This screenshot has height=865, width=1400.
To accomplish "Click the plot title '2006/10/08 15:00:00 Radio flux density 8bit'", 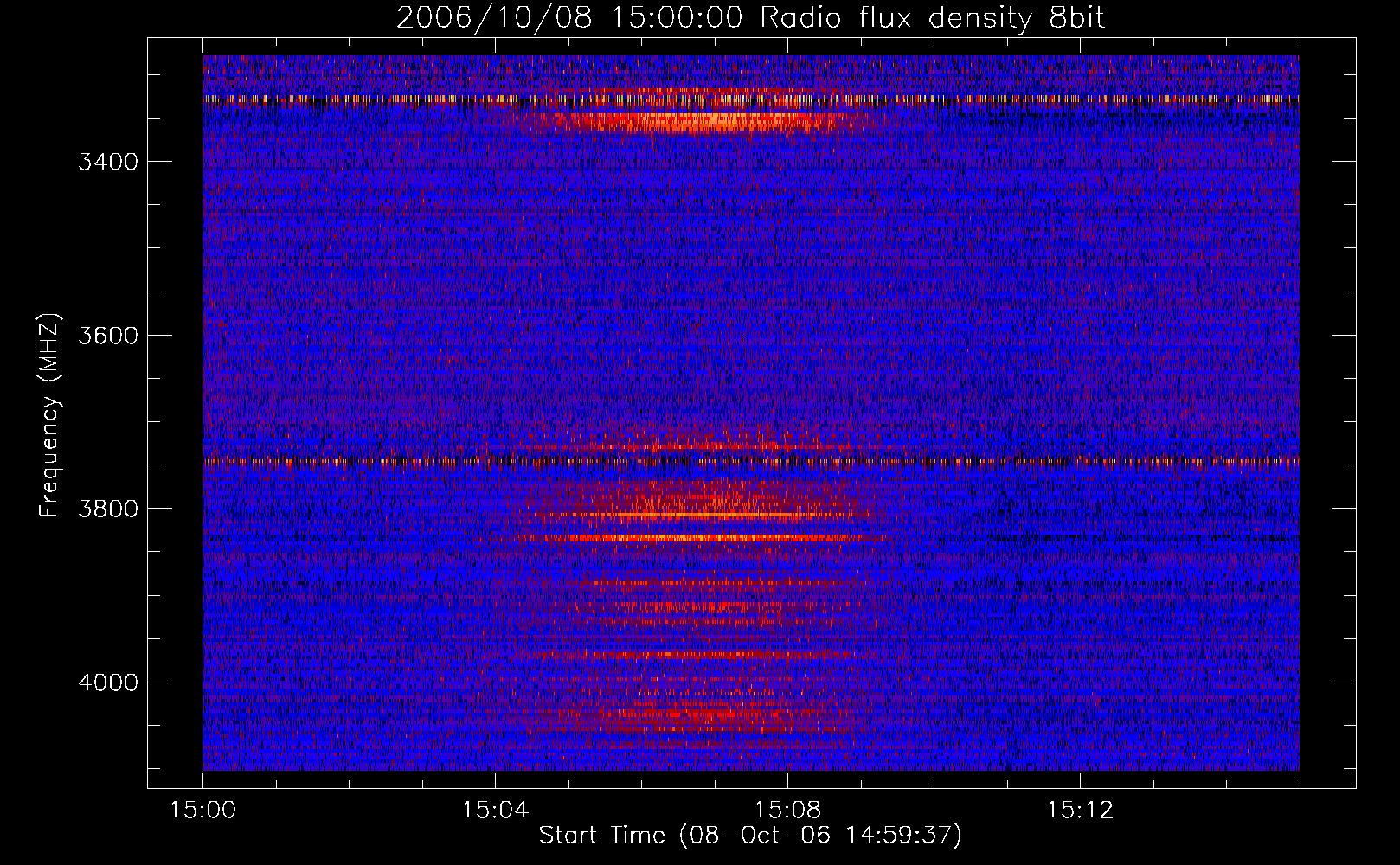I will pos(750,18).
